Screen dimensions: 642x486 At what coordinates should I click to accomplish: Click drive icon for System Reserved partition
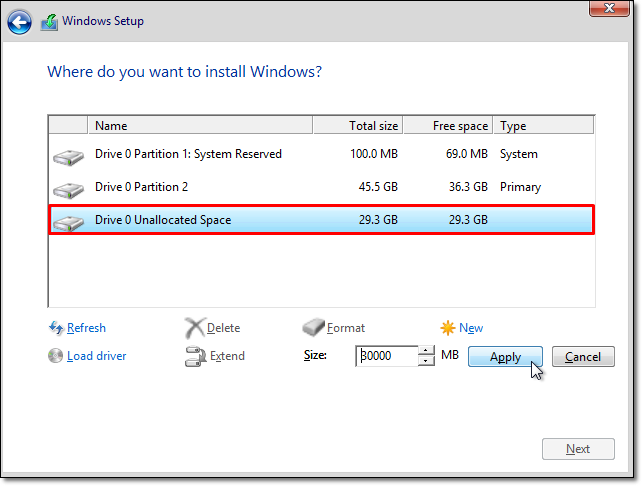tap(68, 157)
